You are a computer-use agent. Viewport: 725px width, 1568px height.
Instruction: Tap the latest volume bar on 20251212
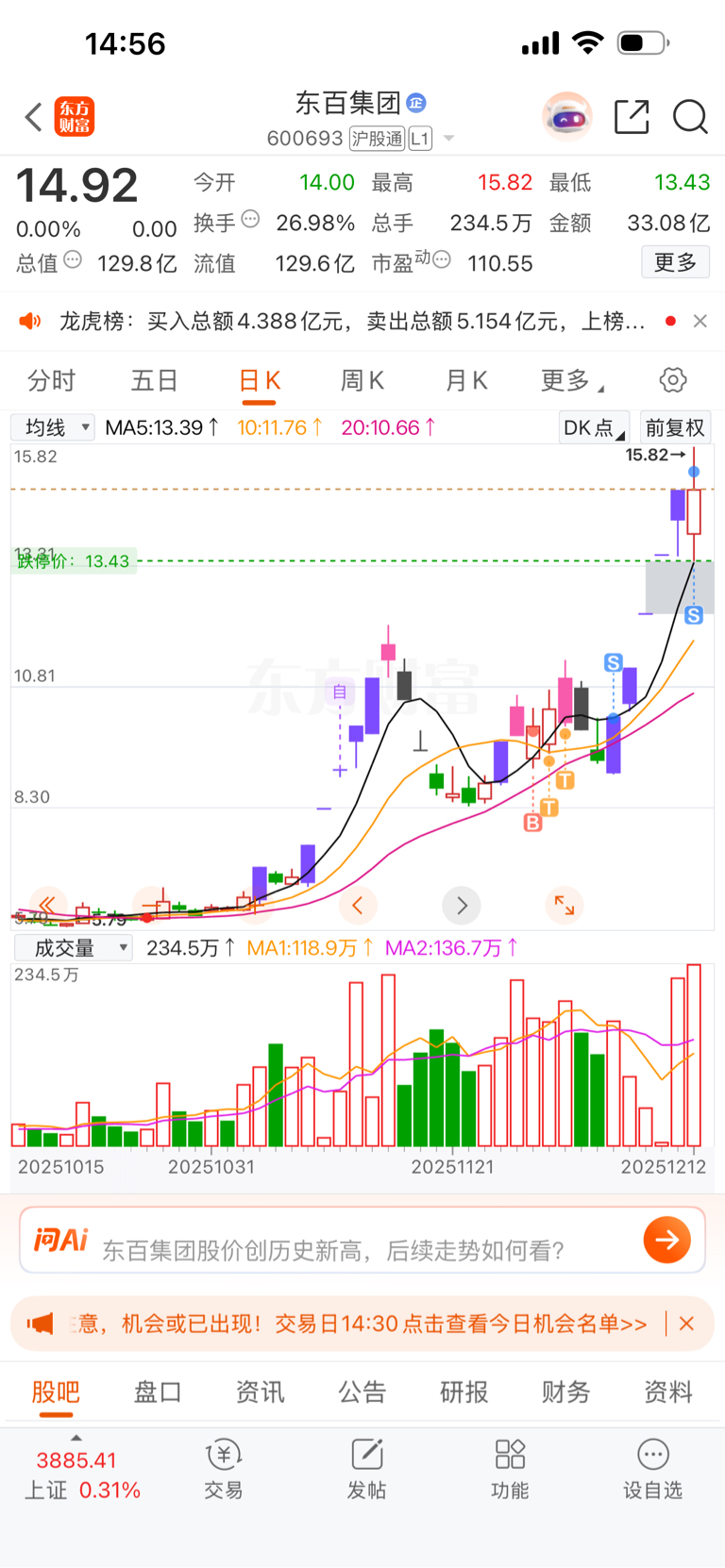point(694,1056)
